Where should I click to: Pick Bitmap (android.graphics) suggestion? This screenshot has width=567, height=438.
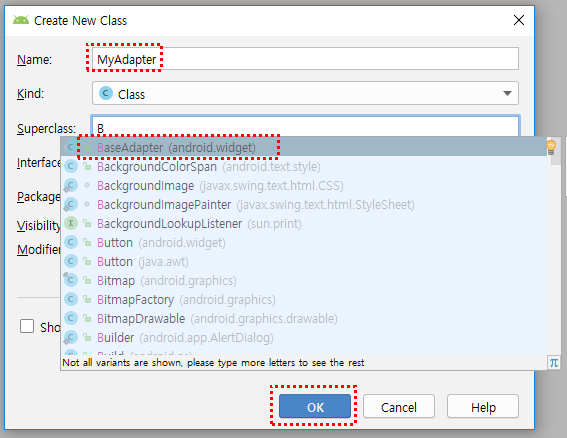coord(304,281)
